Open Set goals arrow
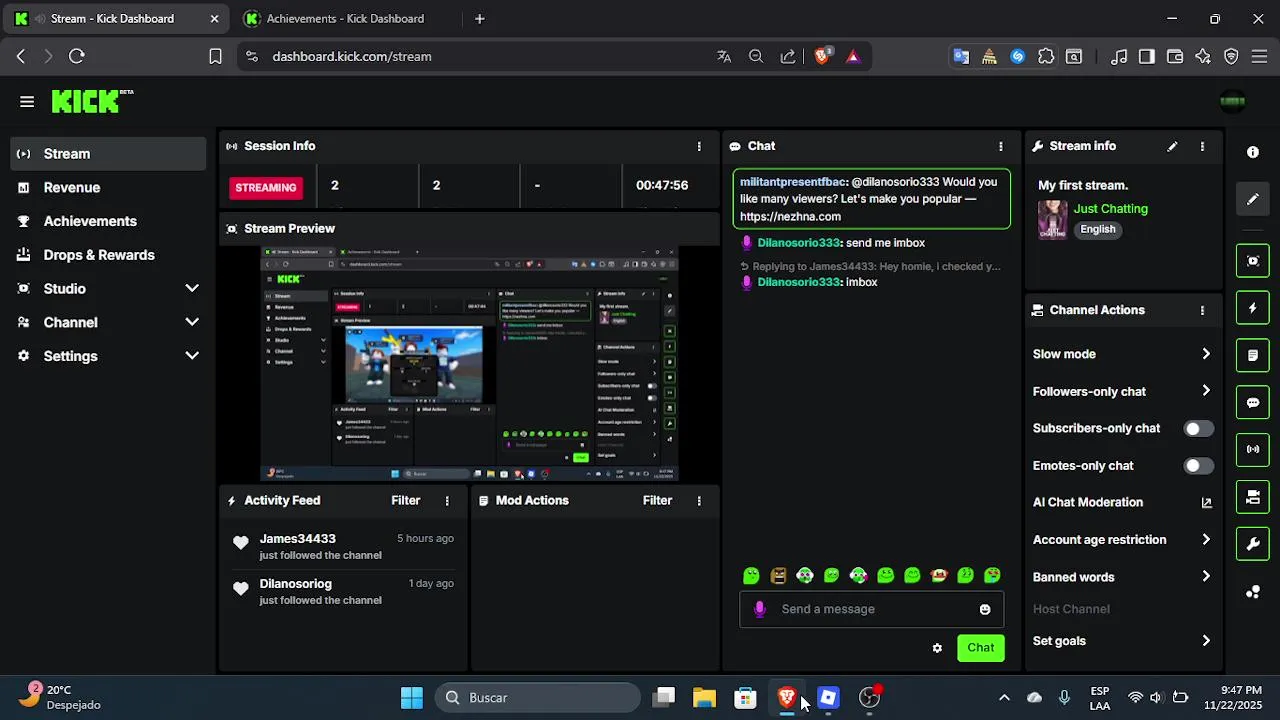 point(1206,641)
